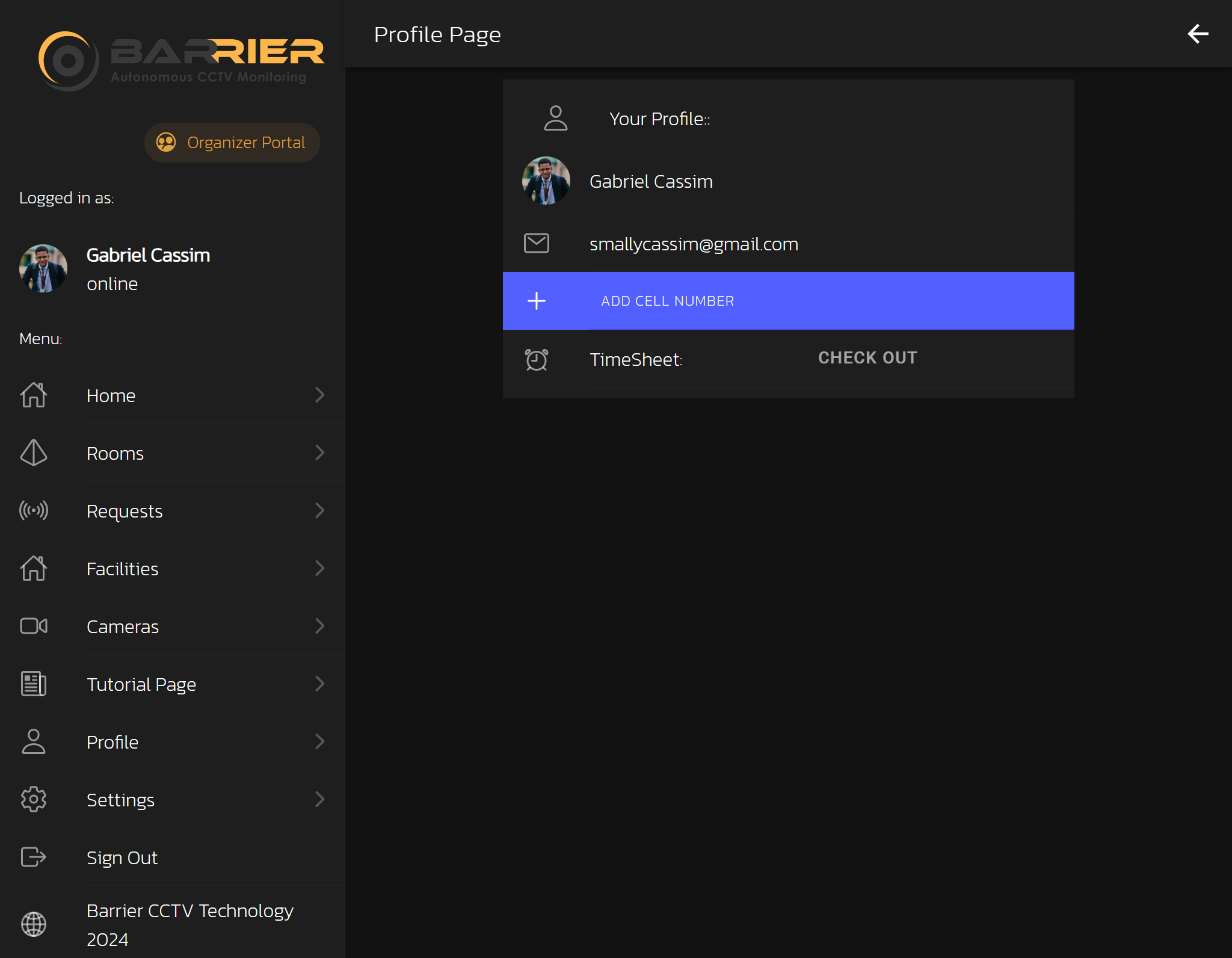This screenshot has height=958, width=1232.
Task: Click the Barrier logo in the sidebar
Action: coord(180,60)
